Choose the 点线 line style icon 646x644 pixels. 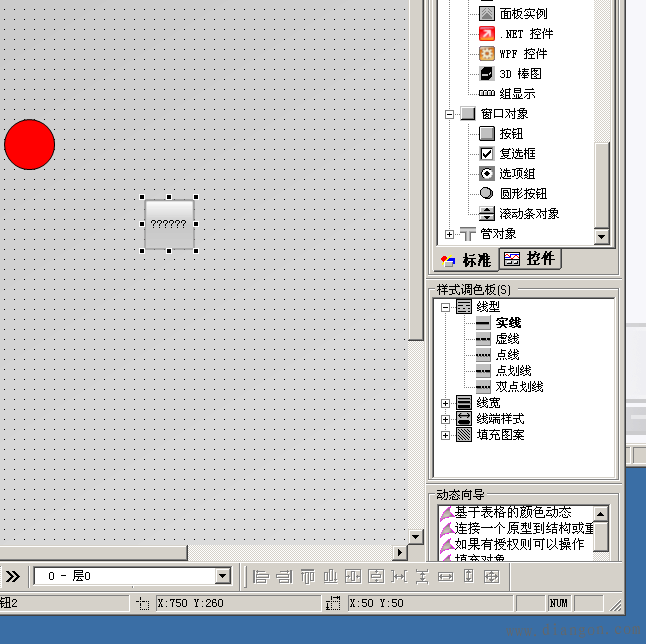click(x=483, y=355)
